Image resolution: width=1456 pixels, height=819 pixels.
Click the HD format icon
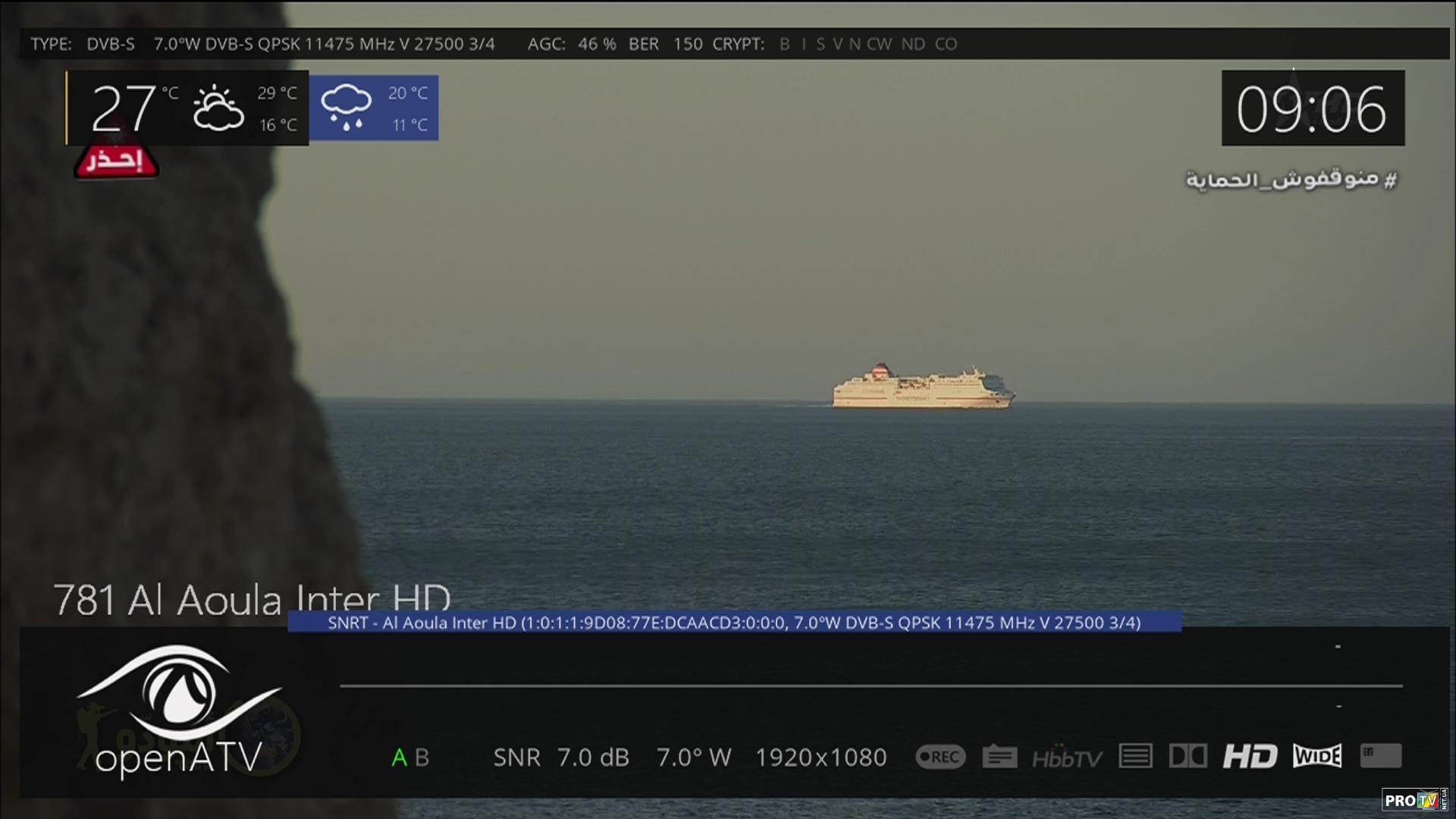pyautogui.click(x=1250, y=756)
